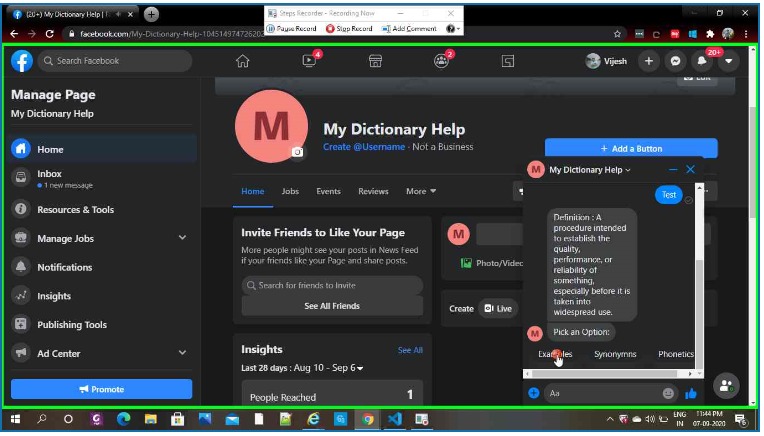This screenshot has width=764, height=436.
Task: Click the Promote button
Action: pyautogui.click(x=101, y=389)
